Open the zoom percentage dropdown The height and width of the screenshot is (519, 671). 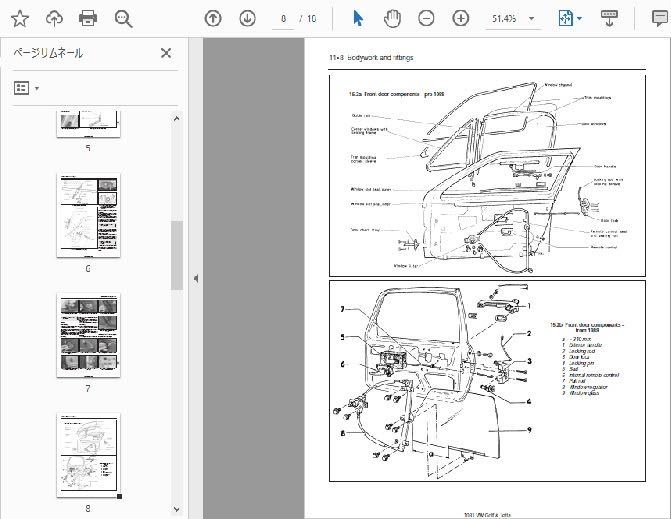(531, 18)
